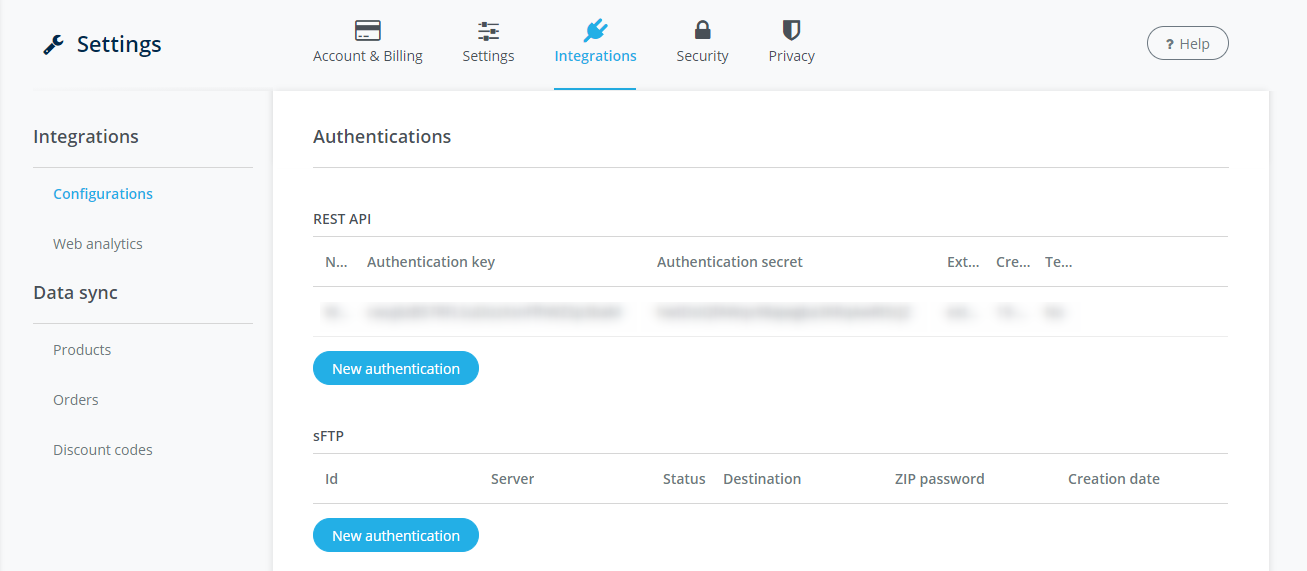Click the truncated "Te..." column header
Viewport: 1307px width, 571px height.
pyautogui.click(x=1058, y=262)
